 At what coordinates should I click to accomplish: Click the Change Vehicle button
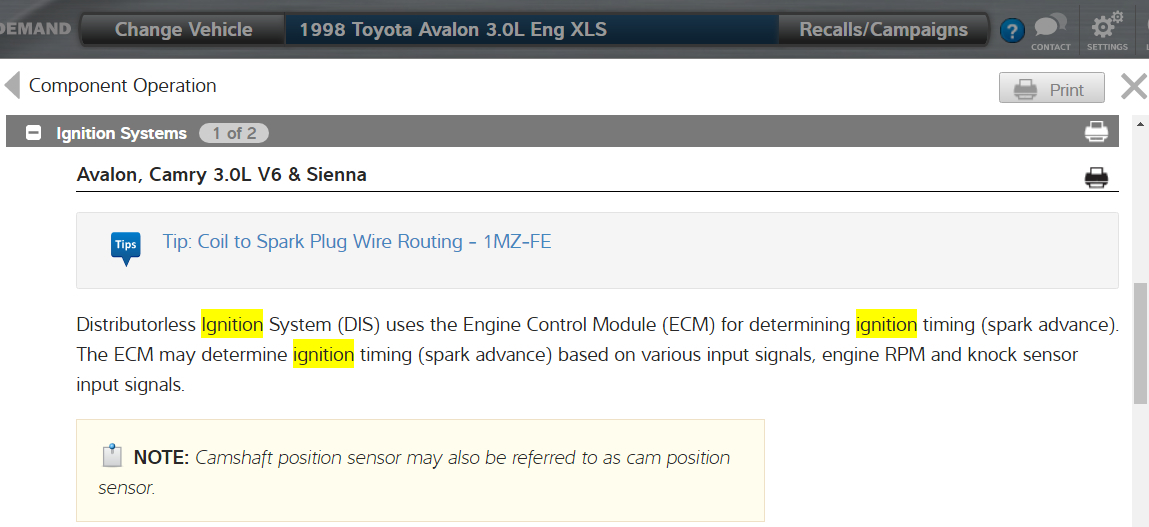pos(183,30)
